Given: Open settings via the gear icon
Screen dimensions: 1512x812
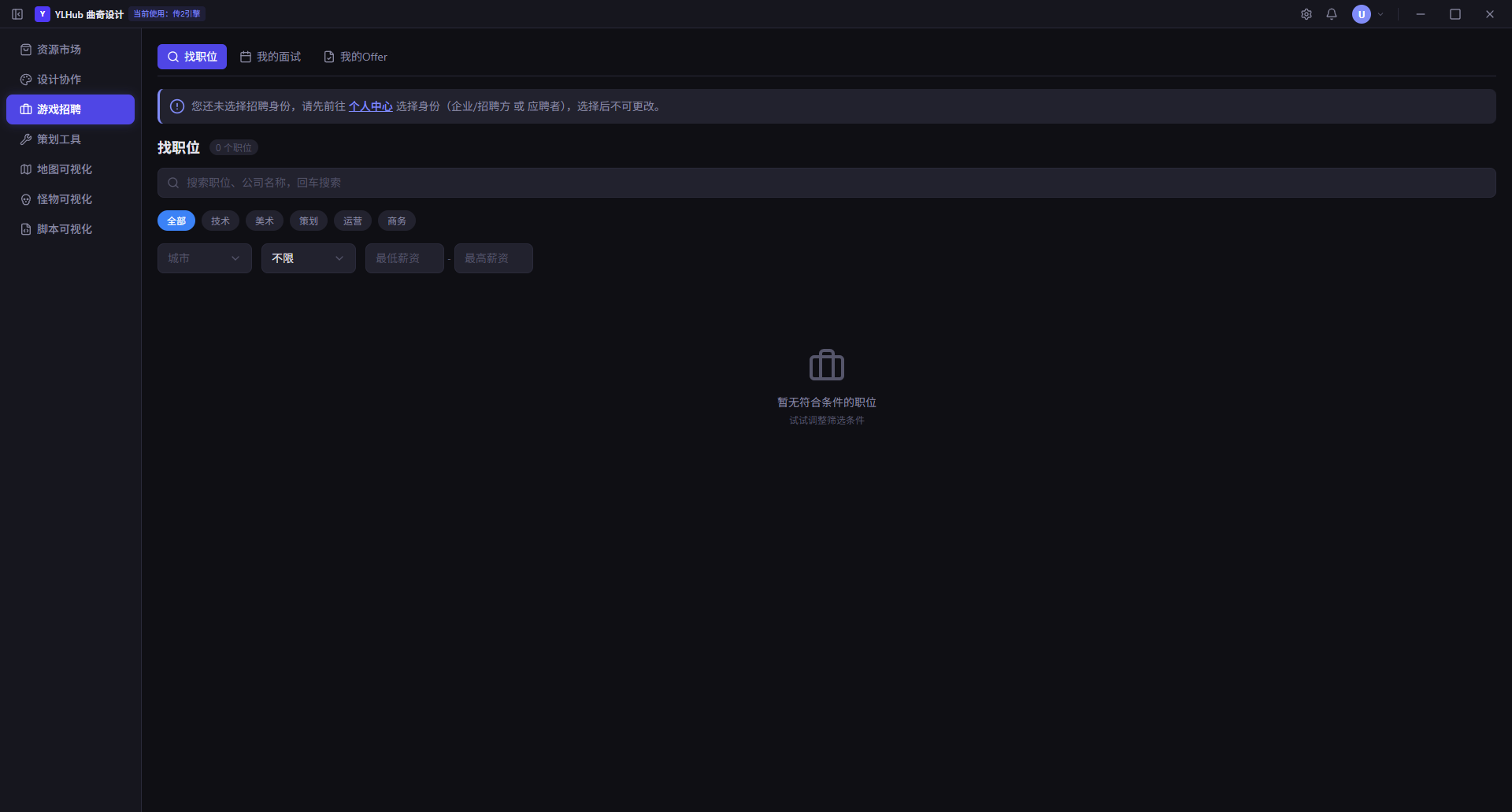Looking at the screenshot, I should click(x=1306, y=14).
